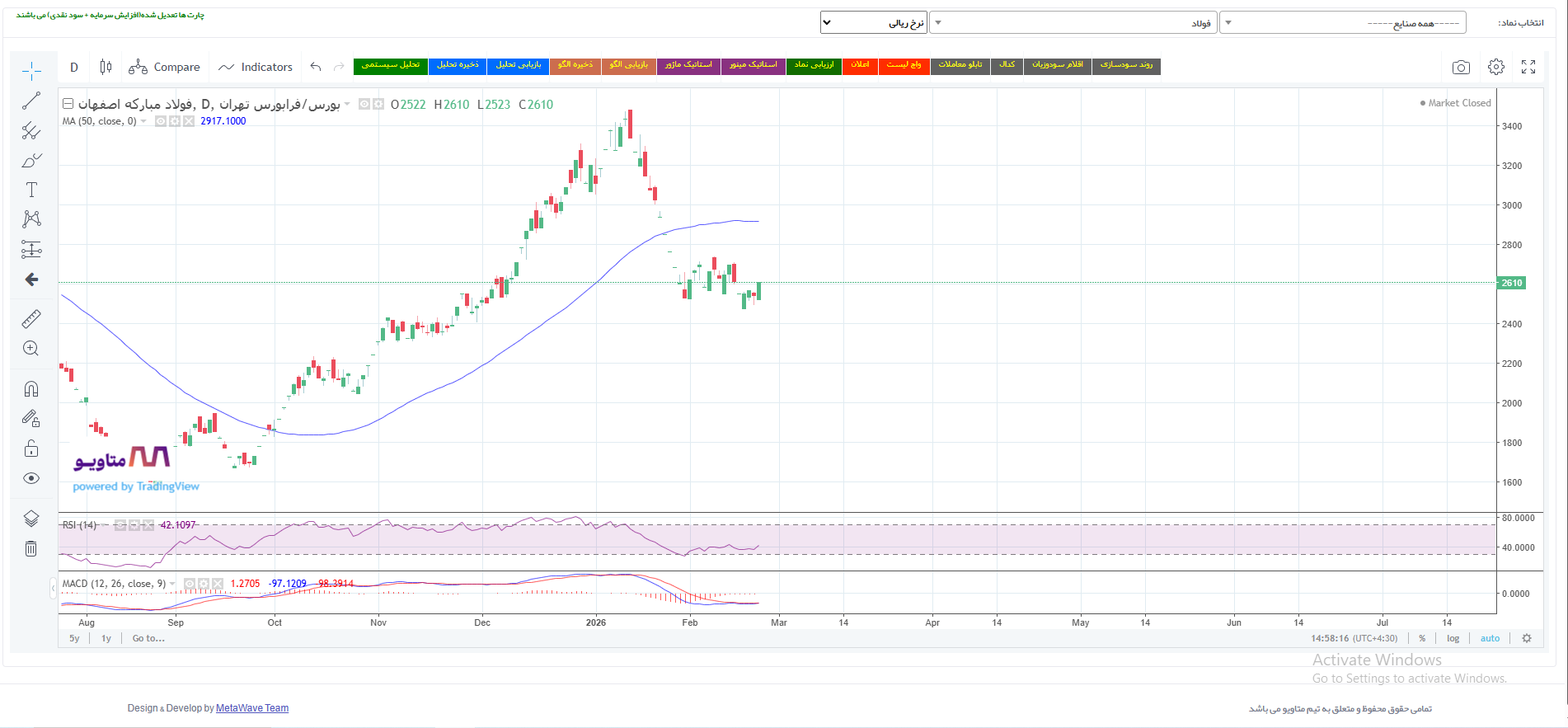Open the pitchfork drawing tools

coord(31,130)
